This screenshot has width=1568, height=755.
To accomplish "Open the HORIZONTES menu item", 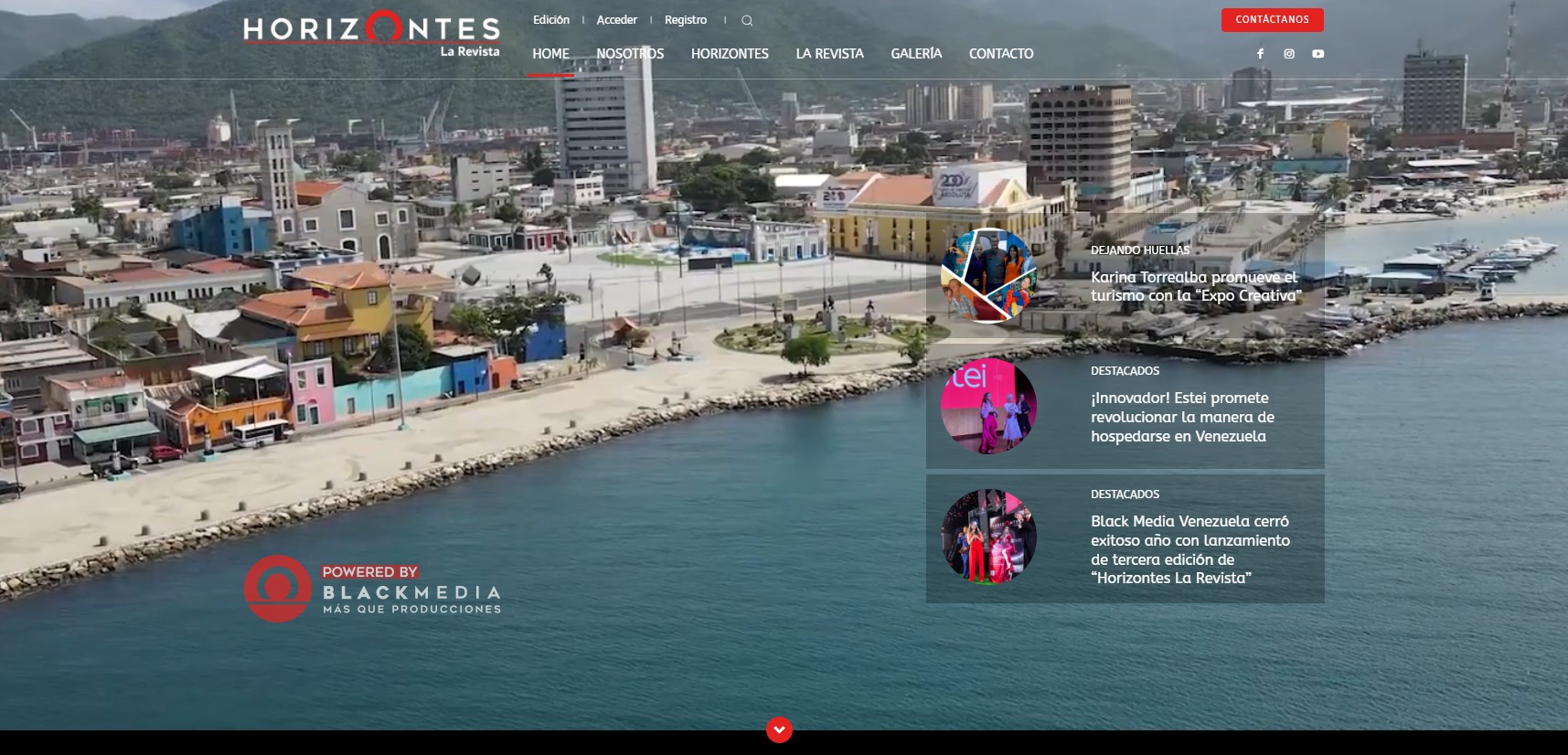I will (730, 54).
